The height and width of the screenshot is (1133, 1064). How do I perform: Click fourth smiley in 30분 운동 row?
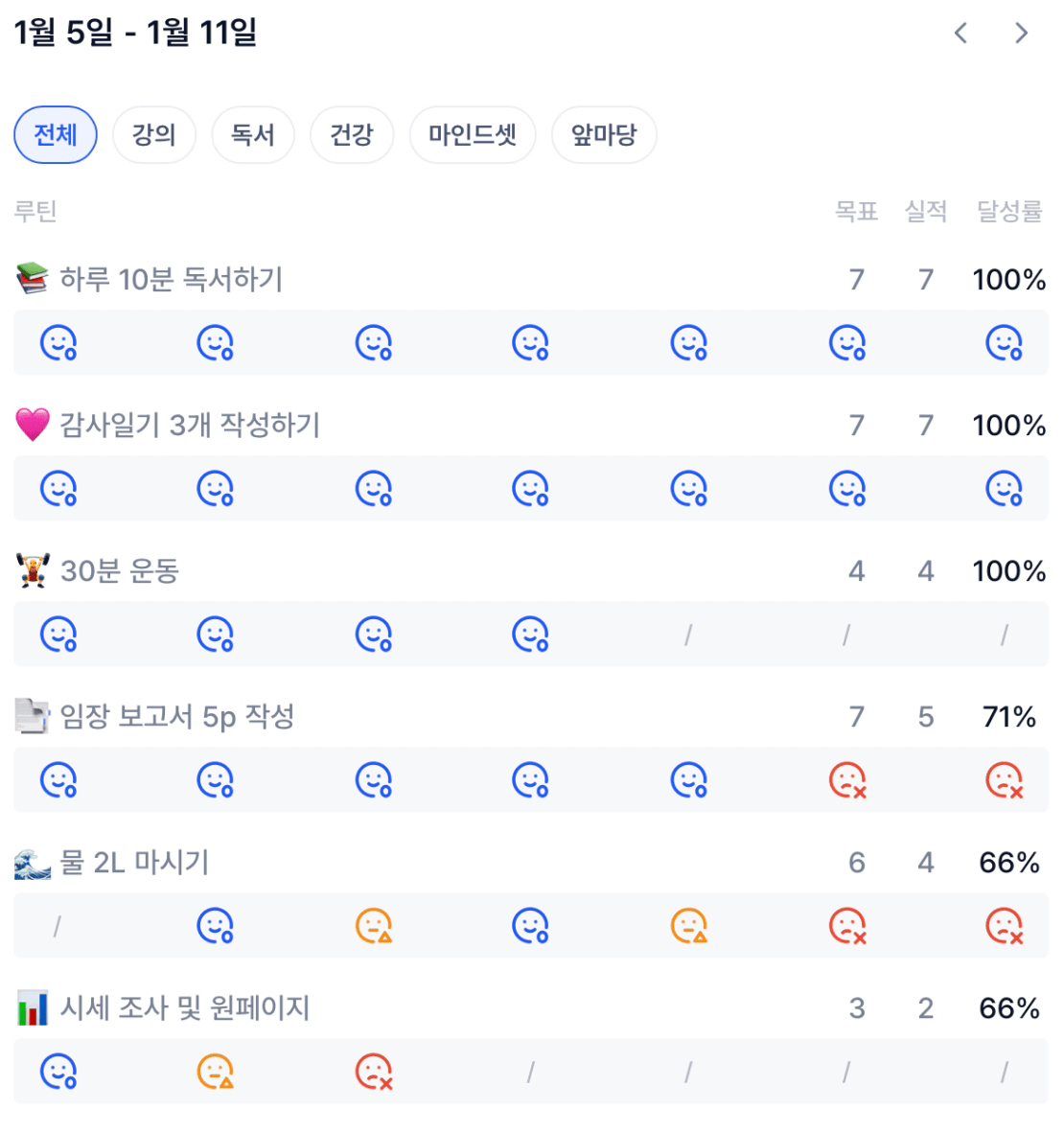click(x=530, y=635)
